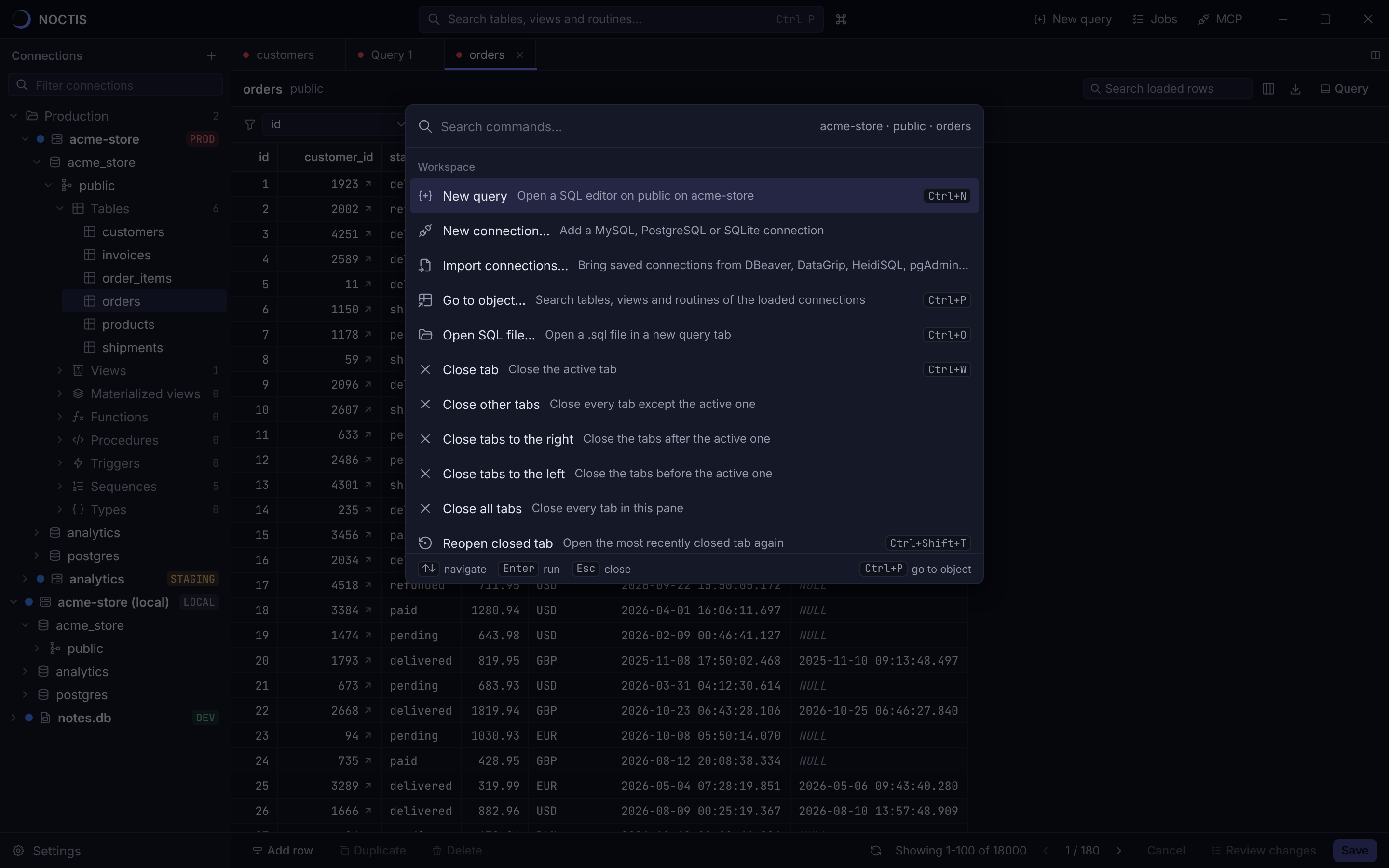Expand the notes.db connection
This screenshot has width=1389, height=868.
coord(14,718)
